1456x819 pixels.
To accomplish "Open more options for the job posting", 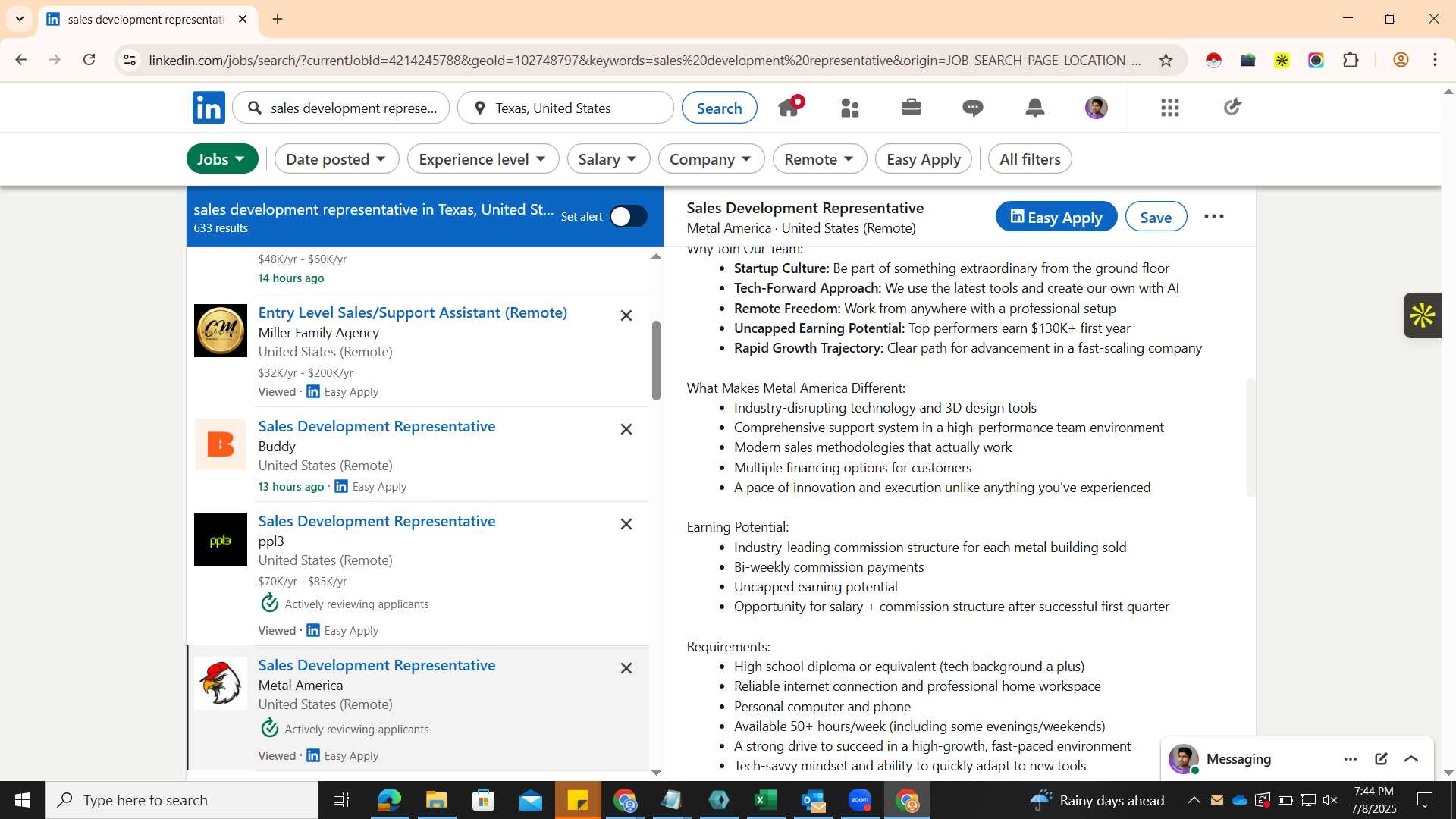I will 1214,217.
